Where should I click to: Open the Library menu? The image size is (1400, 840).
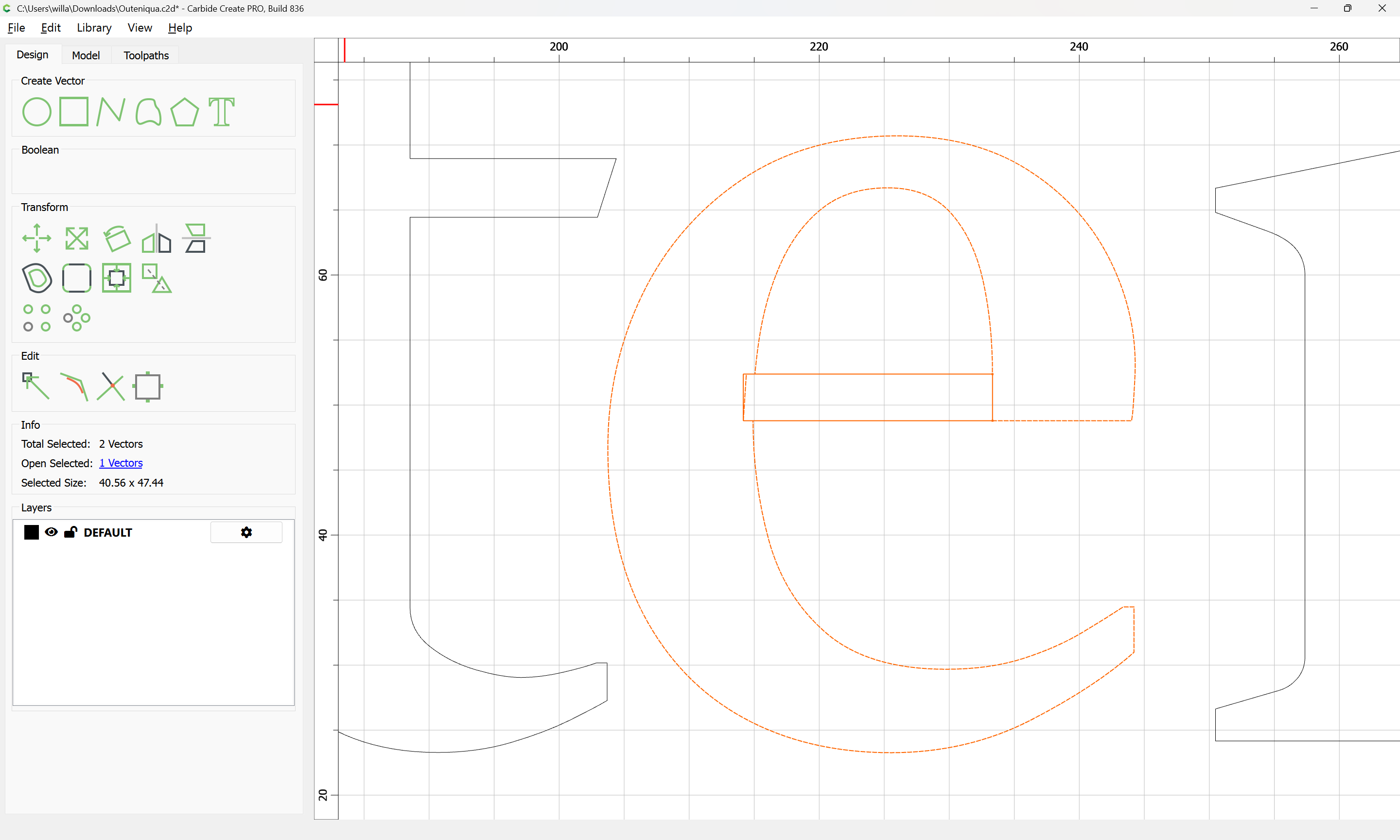(x=94, y=28)
